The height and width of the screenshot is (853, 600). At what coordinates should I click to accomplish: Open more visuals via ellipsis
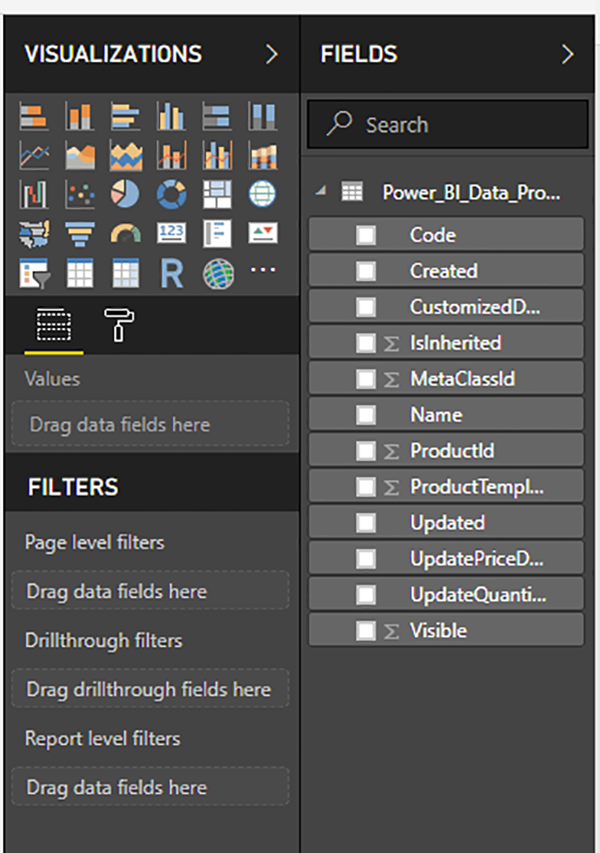point(262,270)
